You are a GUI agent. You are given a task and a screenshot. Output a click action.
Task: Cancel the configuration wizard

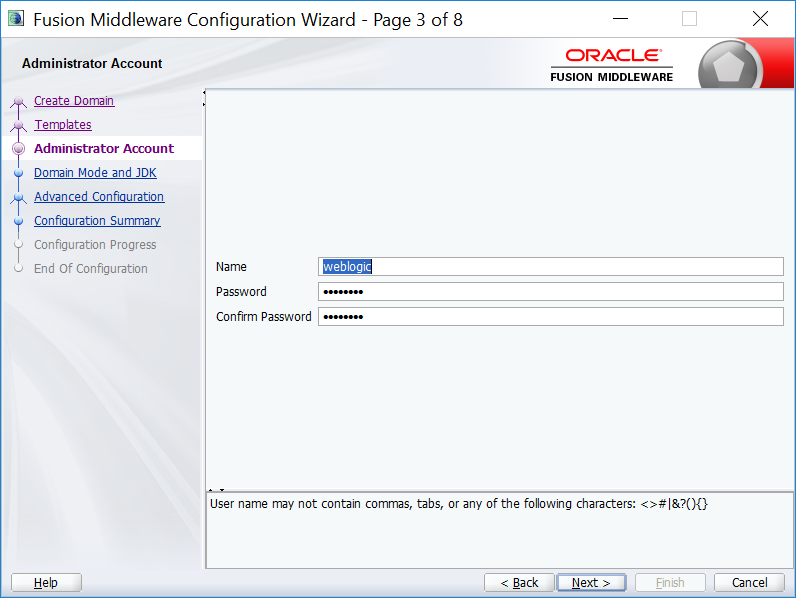[x=749, y=583]
